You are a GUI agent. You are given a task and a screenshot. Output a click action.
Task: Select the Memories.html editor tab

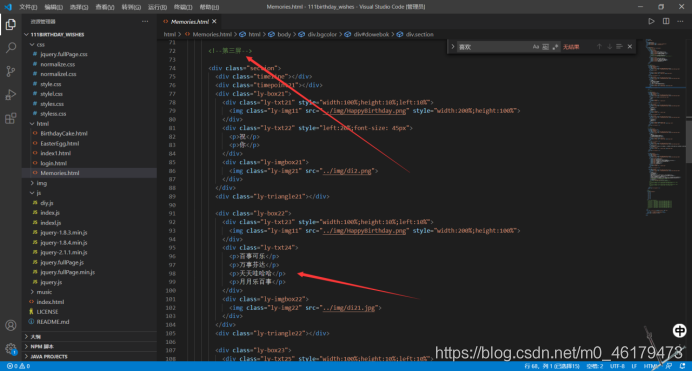(x=190, y=21)
